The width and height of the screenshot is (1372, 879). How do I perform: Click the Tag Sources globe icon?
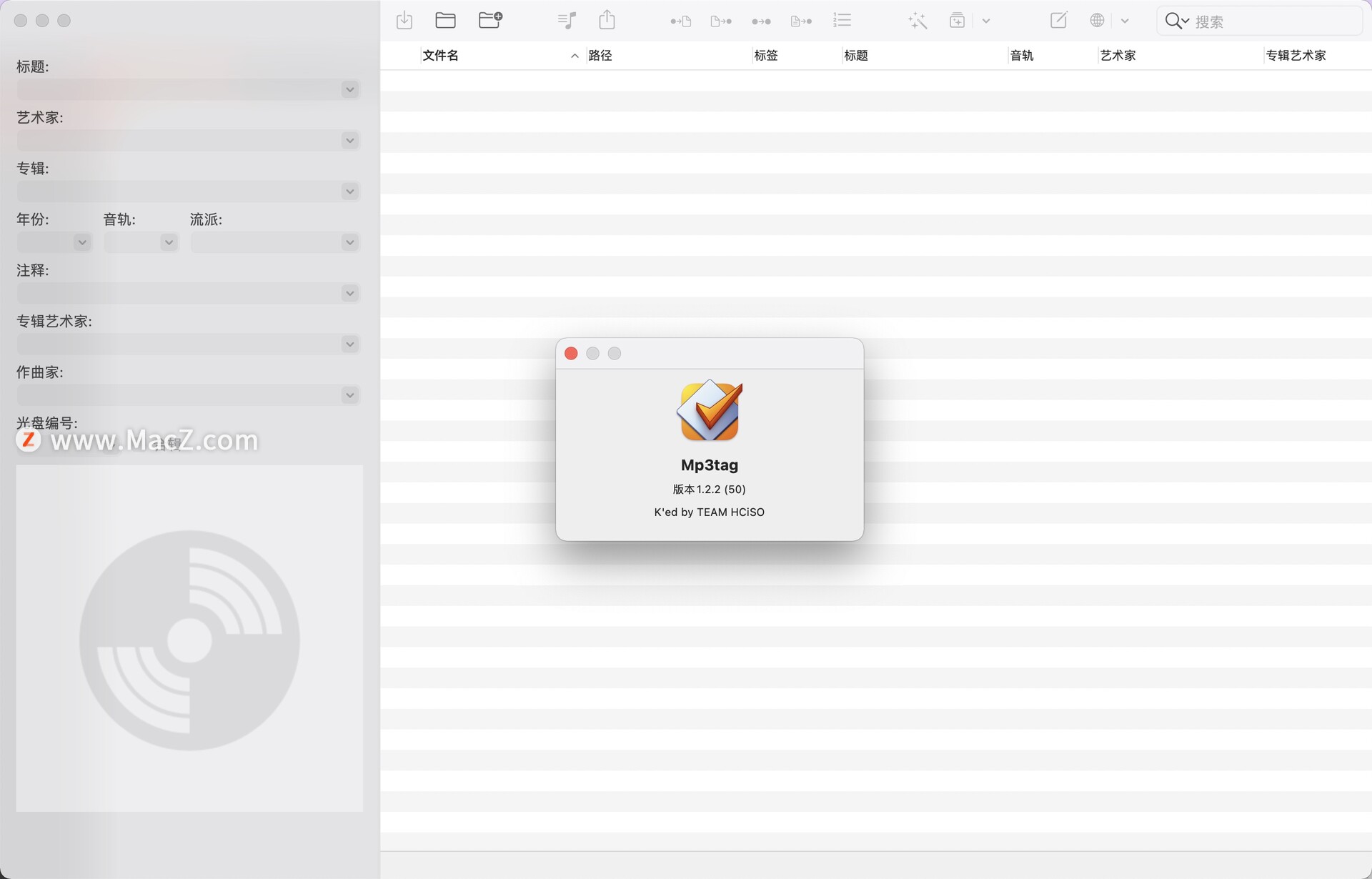coord(1097,20)
